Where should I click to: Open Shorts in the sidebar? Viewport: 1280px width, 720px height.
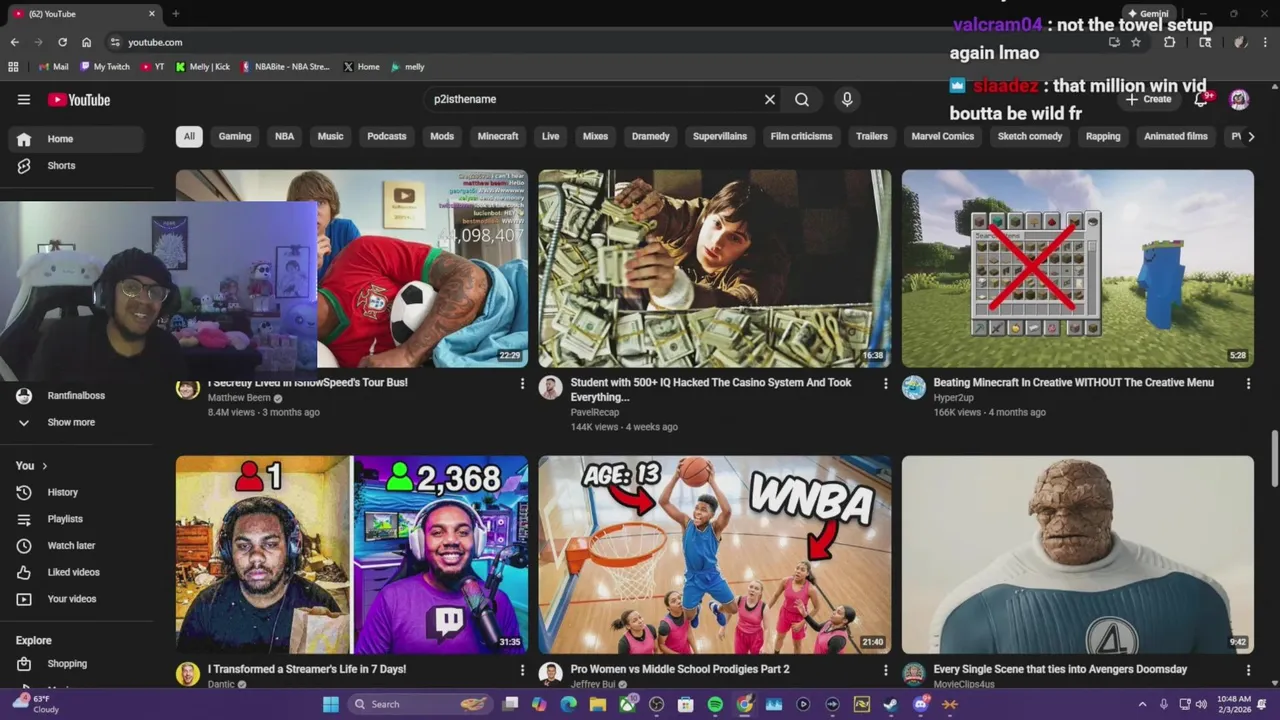pos(76,165)
